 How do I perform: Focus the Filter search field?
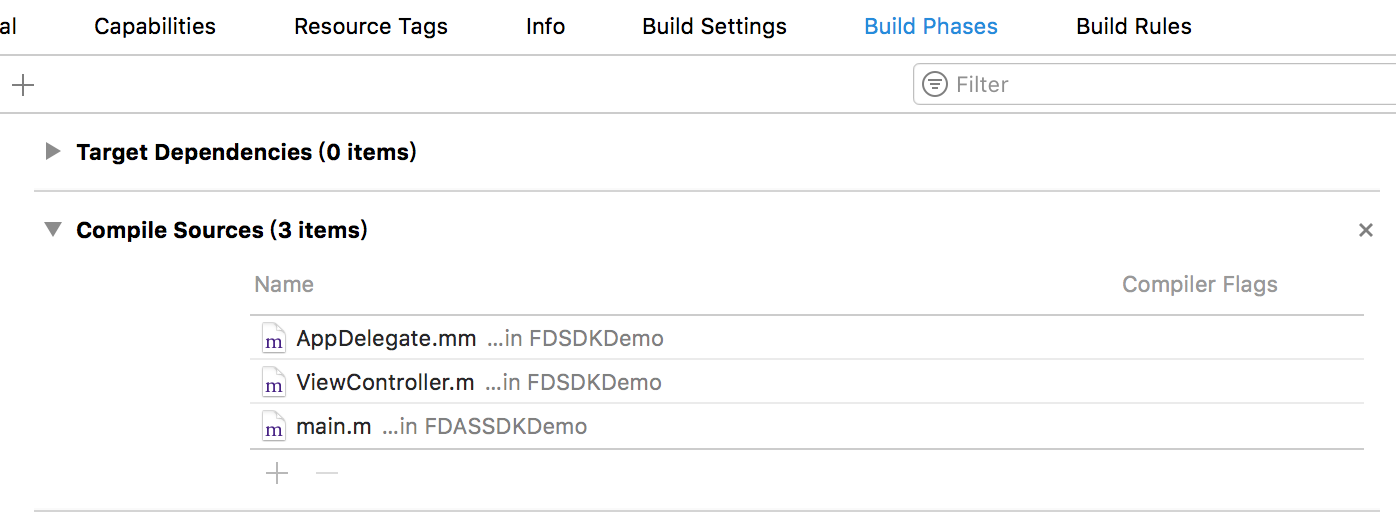pyautogui.click(x=1155, y=84)
